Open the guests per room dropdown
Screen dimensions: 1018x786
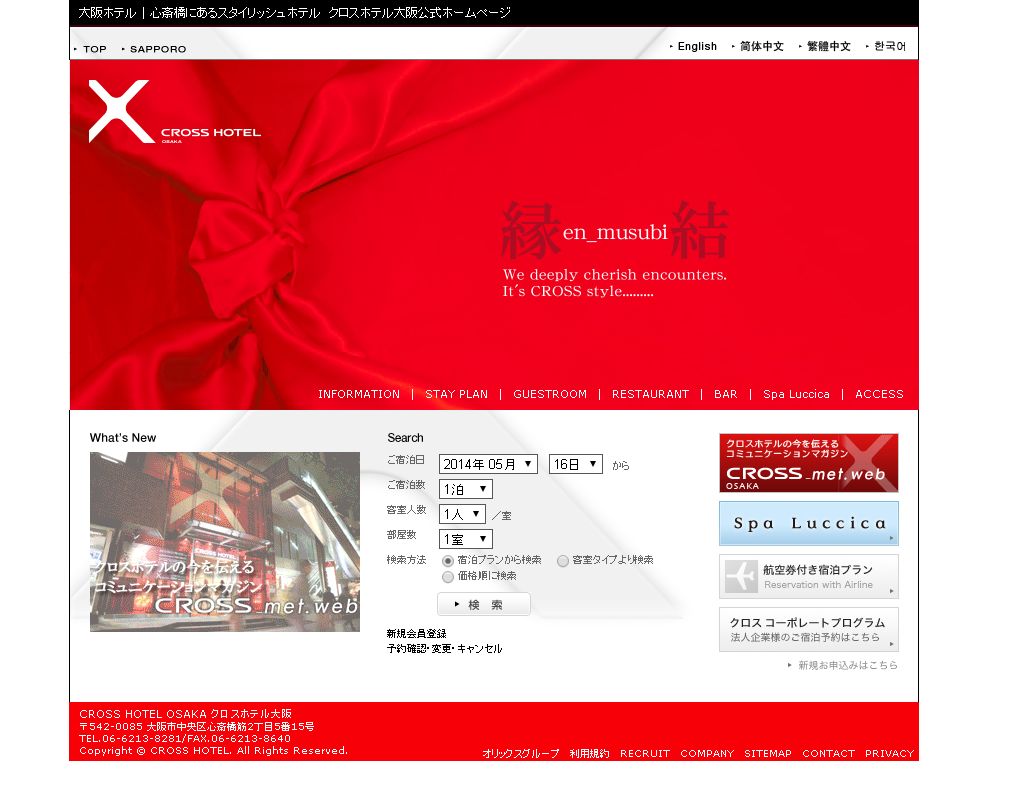[462, 514]
